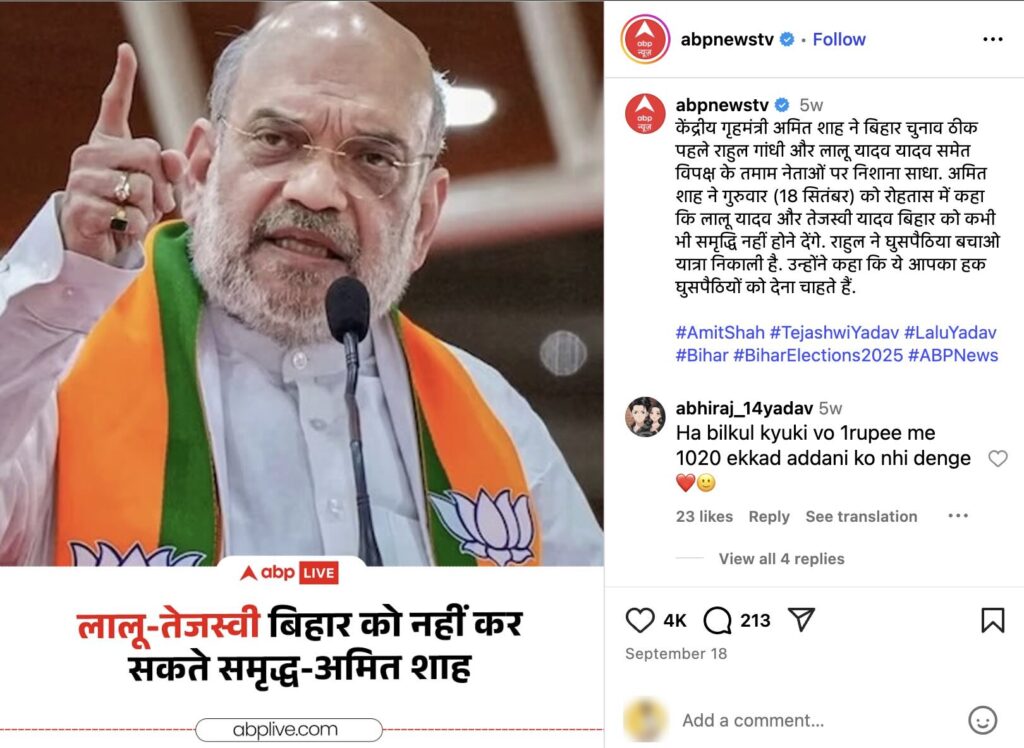This screenshot has width=1024, height=748.
Task: View the 23 likes list
Action: click(x=704, y=516)
